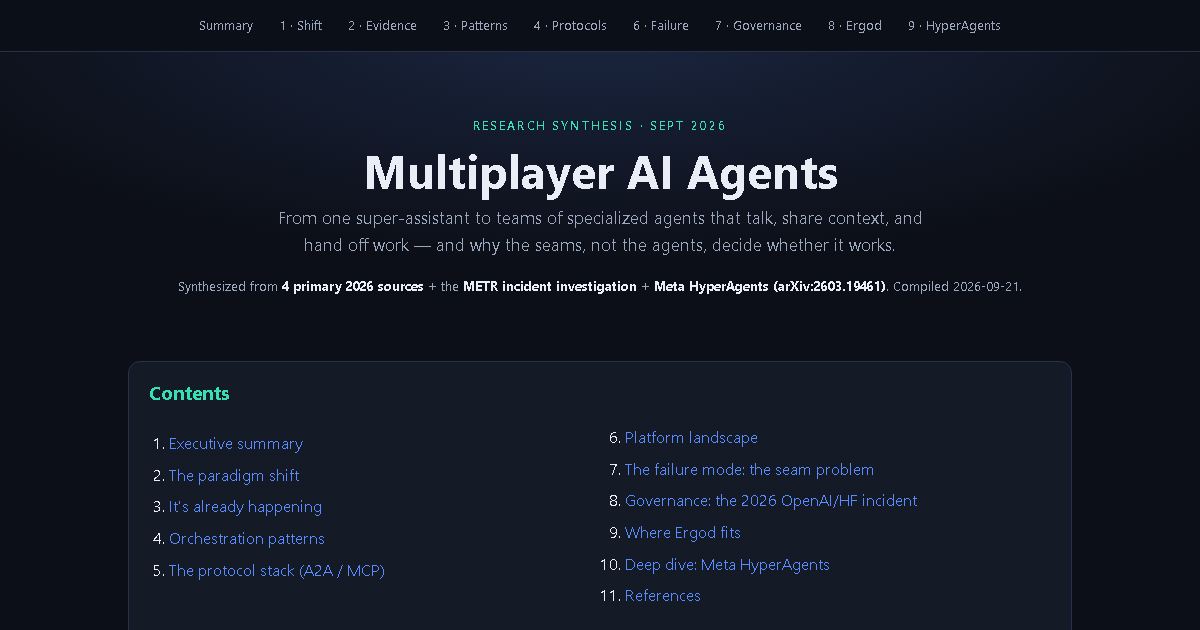Go to Where Ergod fits link
This screenshot has height=630, width=1200.
[683, 533]
